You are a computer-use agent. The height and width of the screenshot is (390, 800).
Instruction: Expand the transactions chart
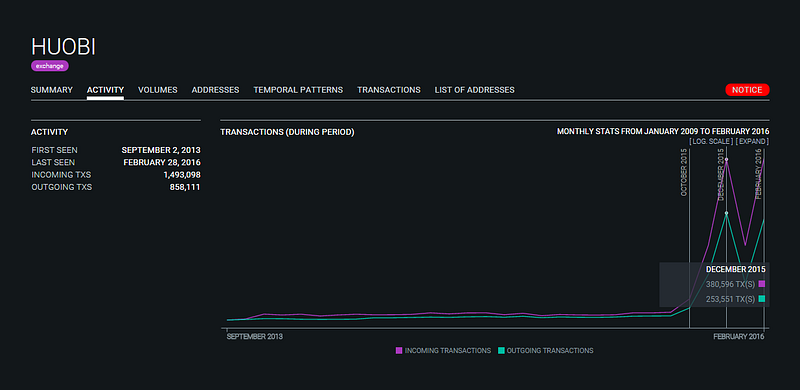752,141
